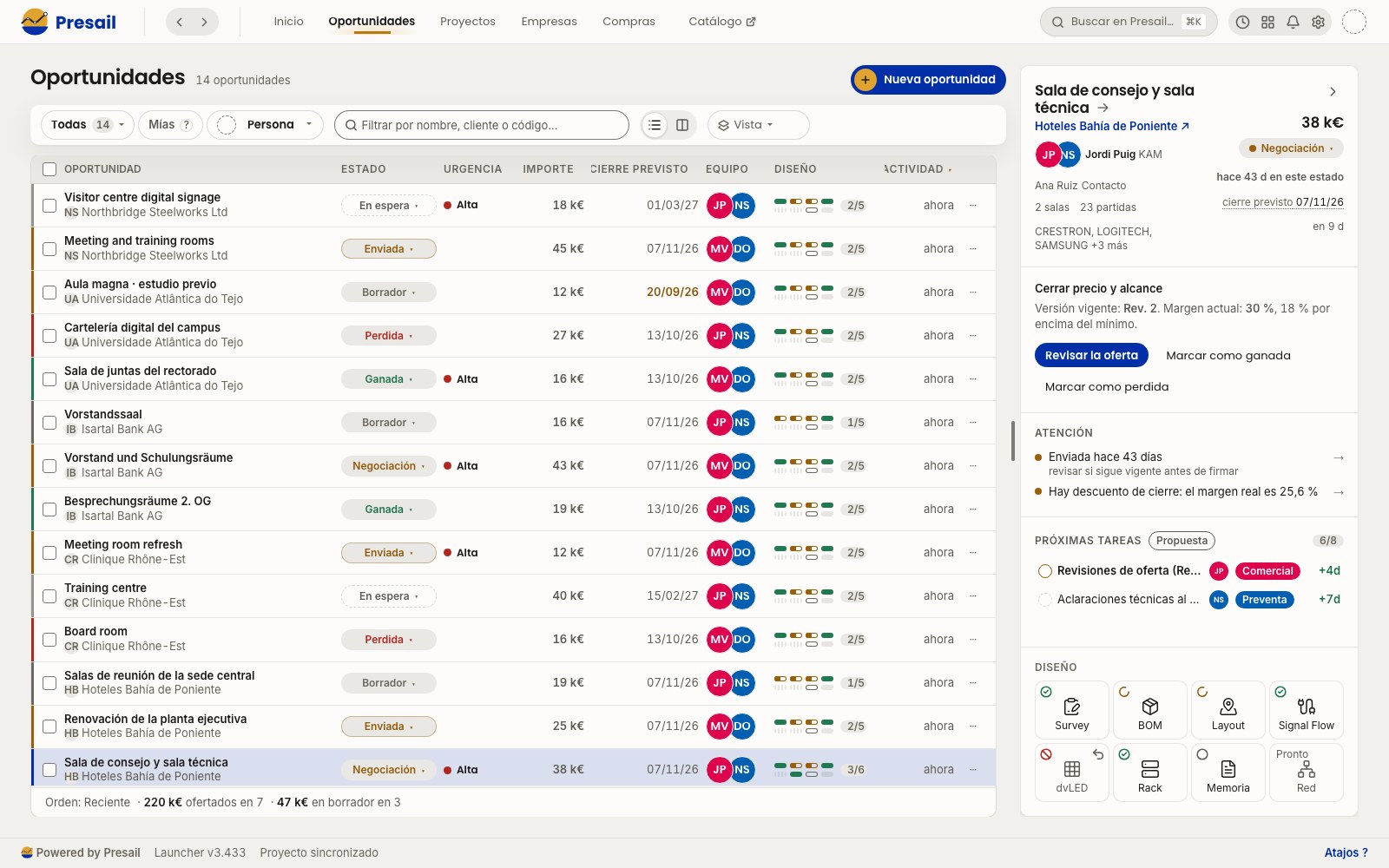The image size is (1389, 868).
Task: Open the Rack design tile
Action: [x=1149, y=772]
